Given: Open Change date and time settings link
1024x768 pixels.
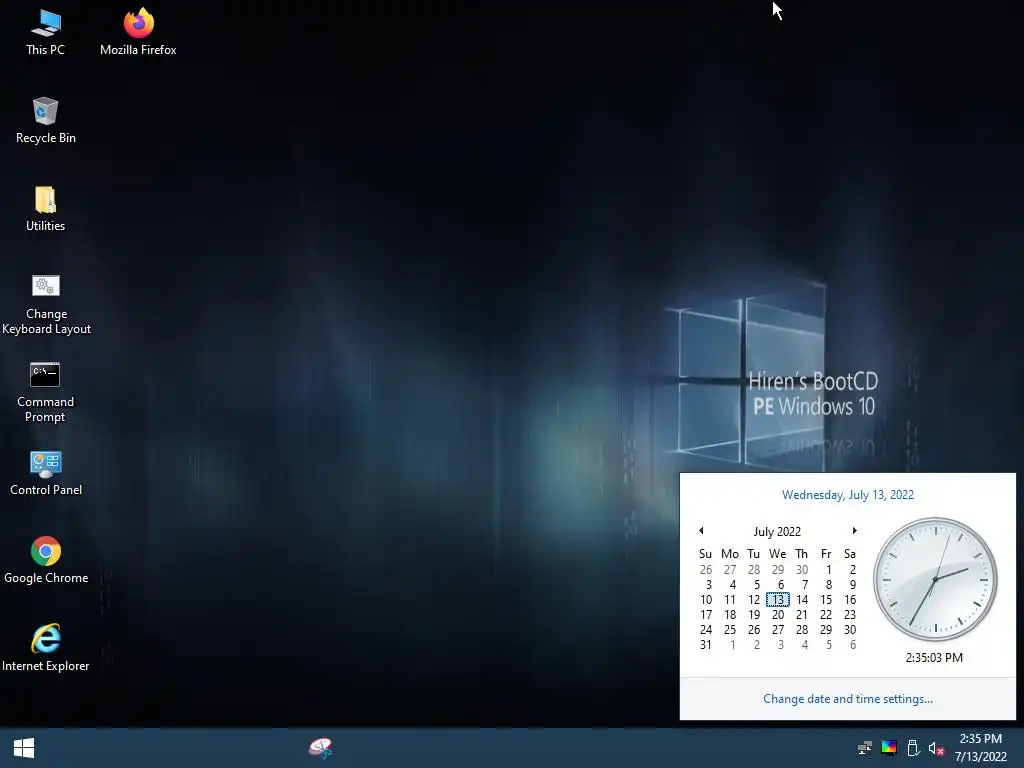Looking at the screenshot, I should click(x=848, y=699).
